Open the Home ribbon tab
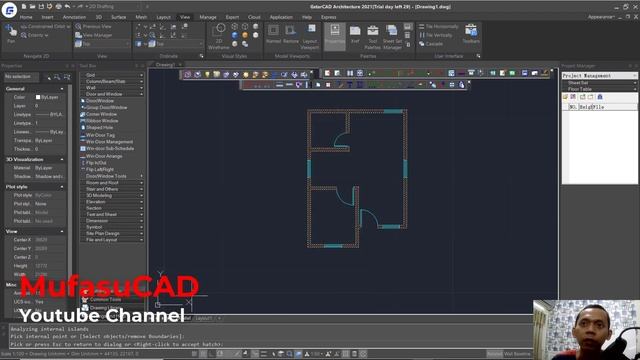The width and height of the screenshot is (640, 360). (26, 17)
